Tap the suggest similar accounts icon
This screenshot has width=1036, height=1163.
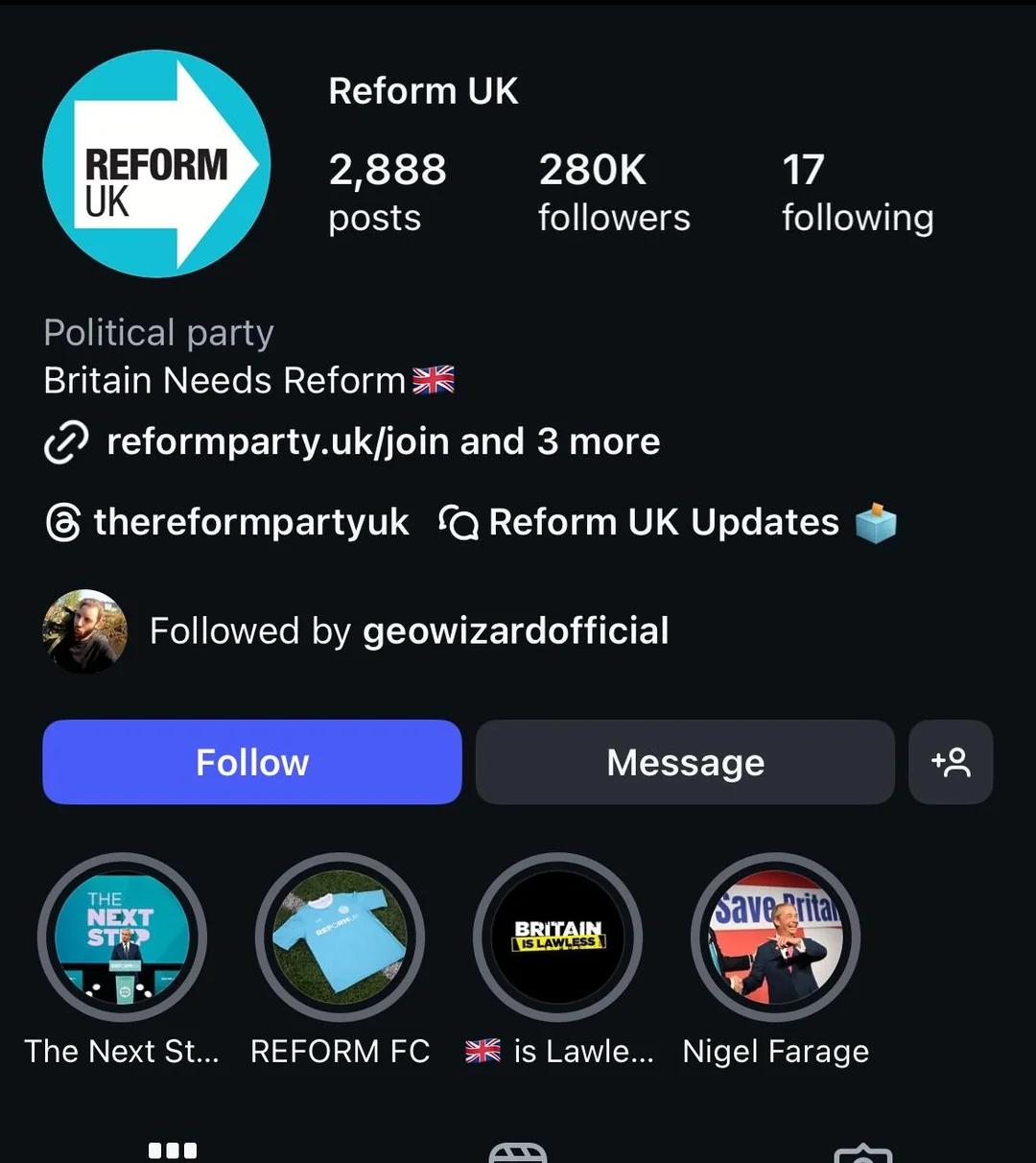coord(950,762)
